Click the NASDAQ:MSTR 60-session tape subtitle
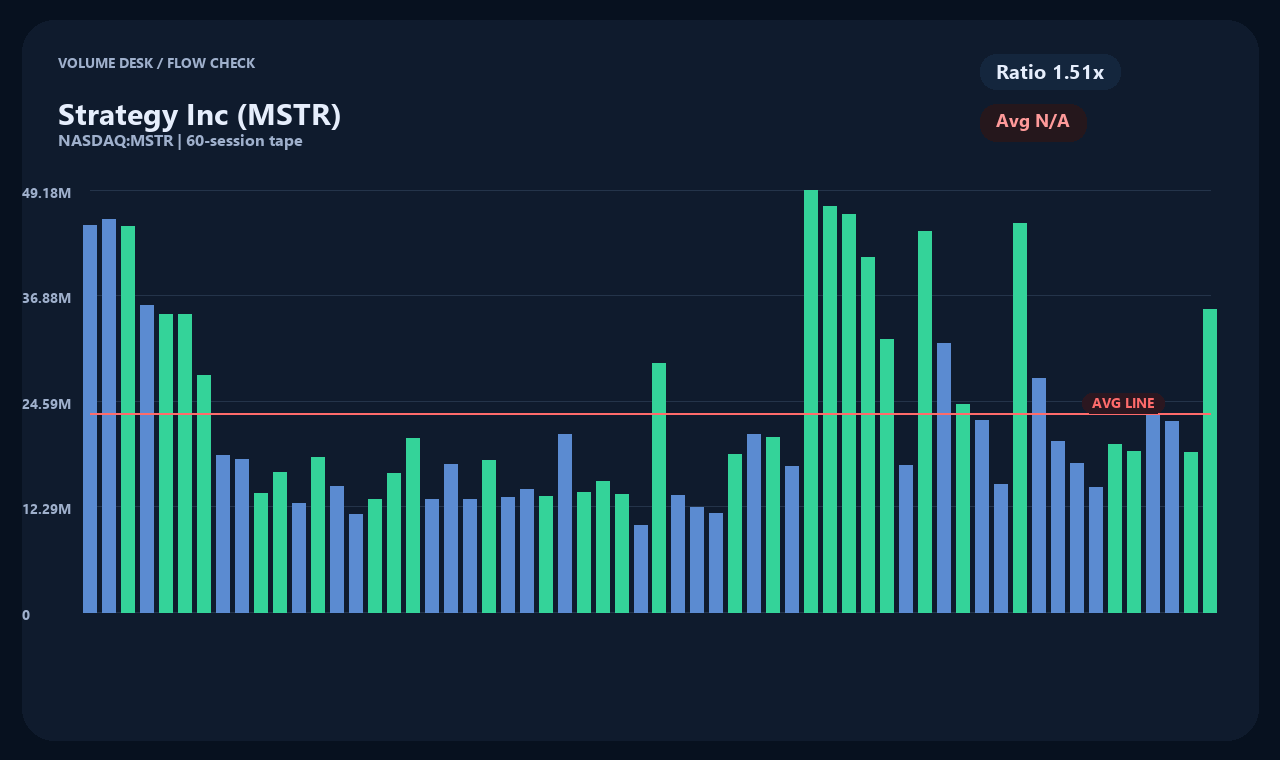Viewport: 1280px width, 760px height. pos(180,141)
